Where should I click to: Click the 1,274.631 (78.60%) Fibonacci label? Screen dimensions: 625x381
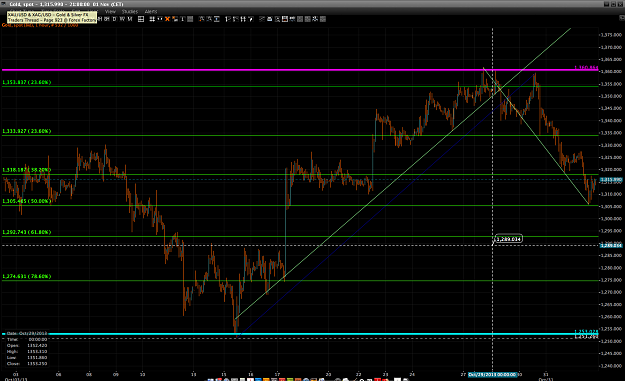(x=27, y=276)
